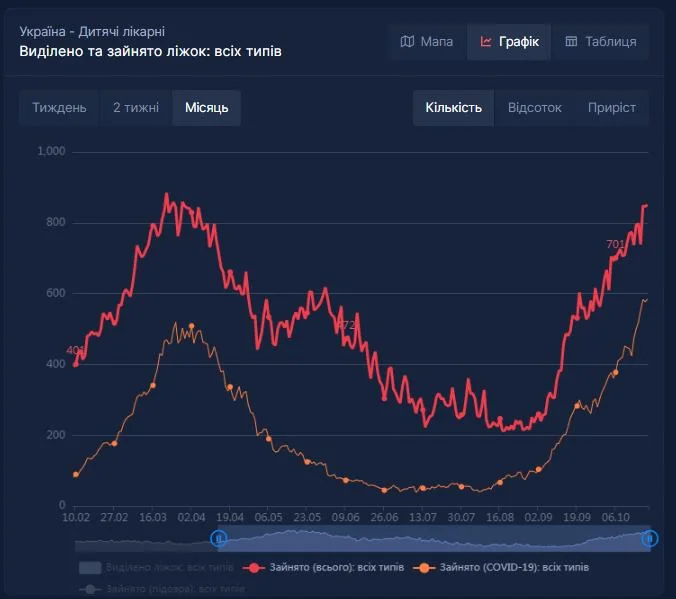Click the right range handle of the timeline navigator
This screenshot has width=676, height=599.
click(649, 539)
